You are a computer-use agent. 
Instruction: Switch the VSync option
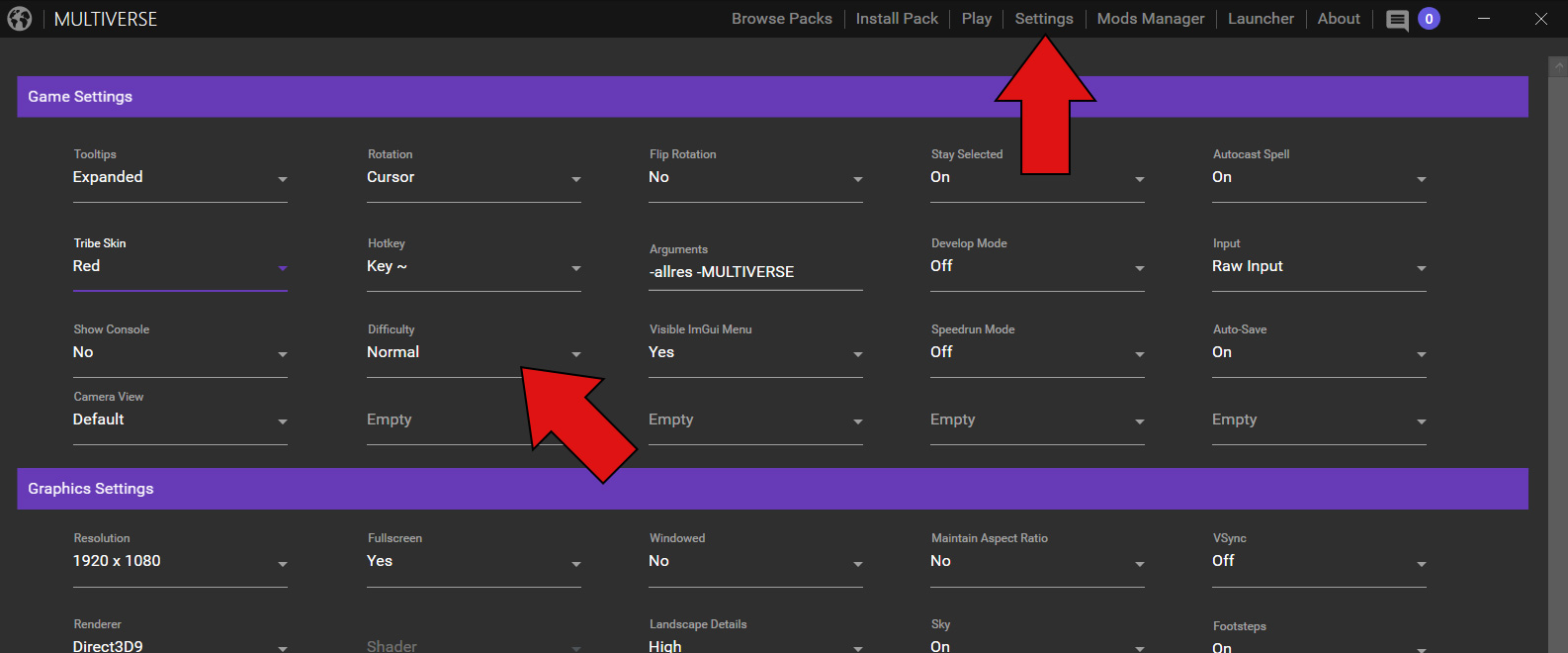(1319, 562)
